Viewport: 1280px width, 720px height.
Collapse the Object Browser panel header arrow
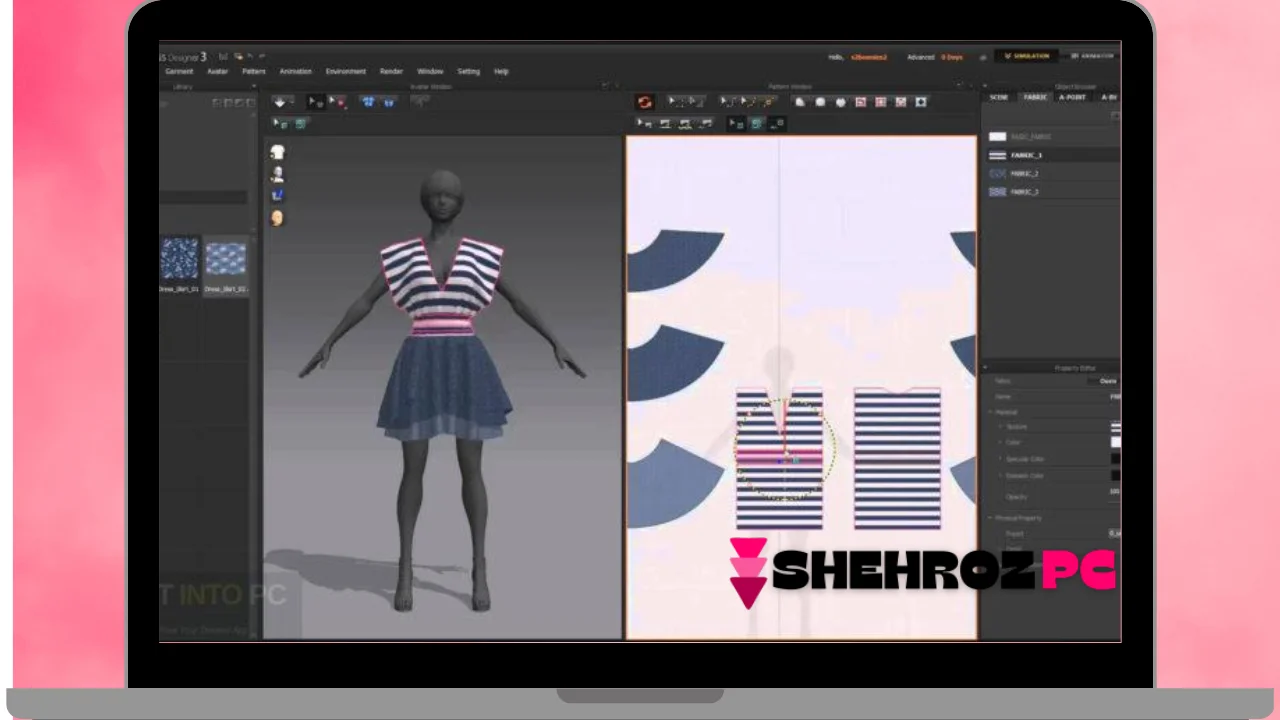tap(984, 86)
